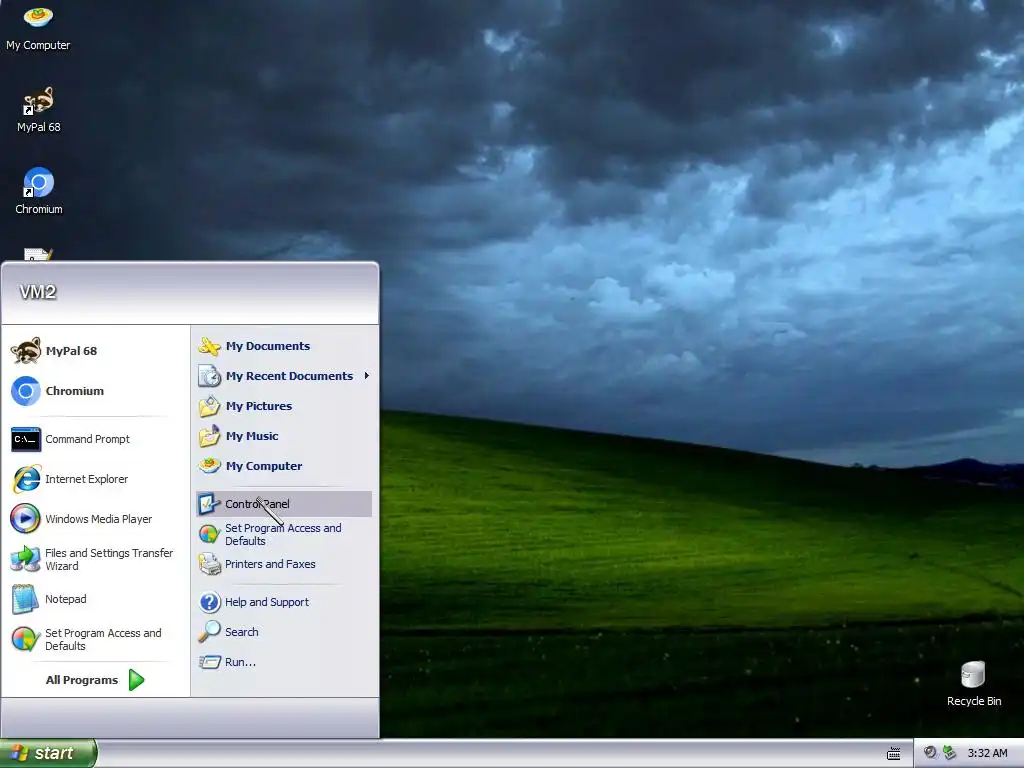Screen dimensions: 1024x768
Task: Click the Set Program Access icon in right column
Action: pos(210,534)
